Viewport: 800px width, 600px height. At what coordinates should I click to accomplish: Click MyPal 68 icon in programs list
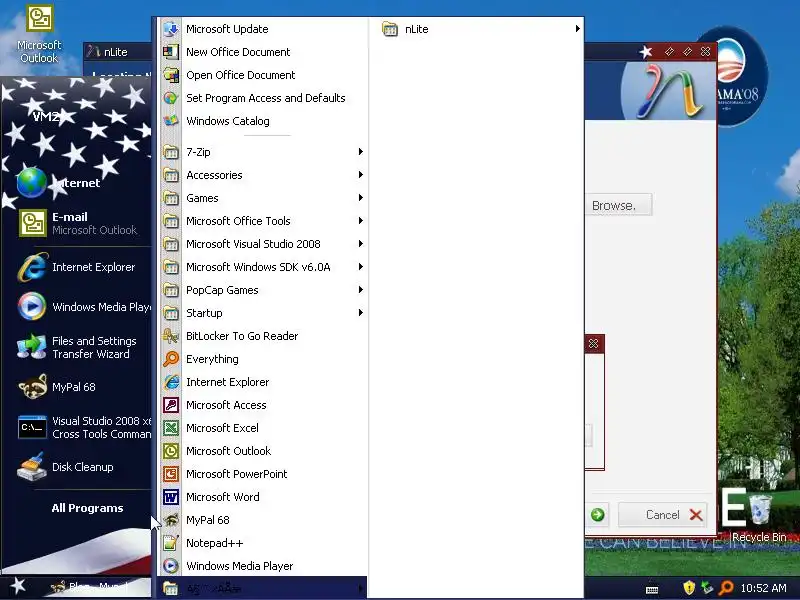[171, 520]
